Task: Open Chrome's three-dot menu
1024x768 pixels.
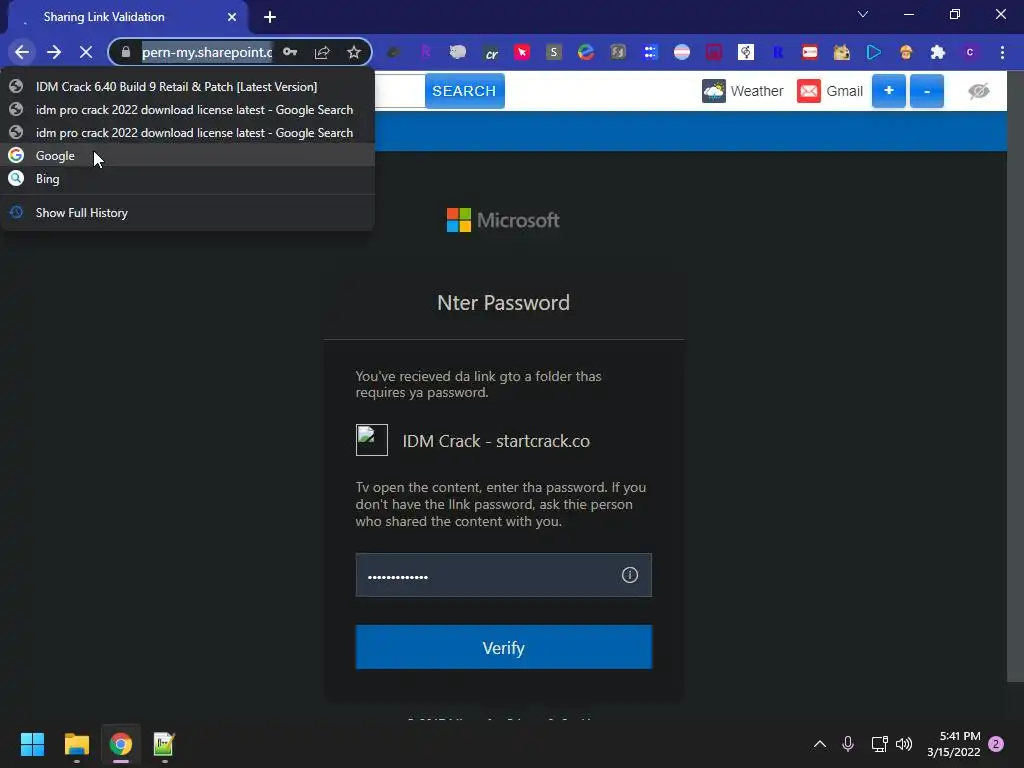Action: coord(1002,52)
